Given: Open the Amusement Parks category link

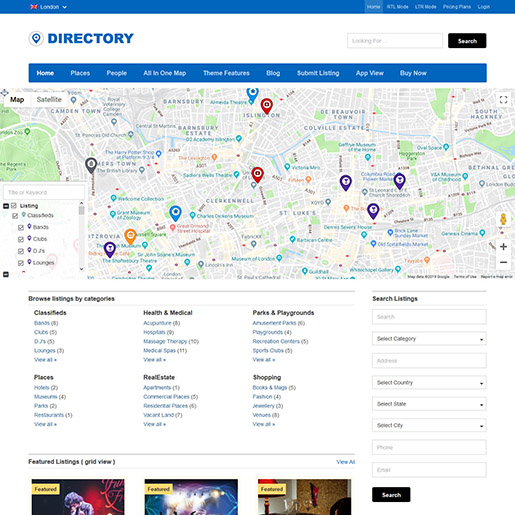Looking at the screenshot, I should (x=274, y=323).
